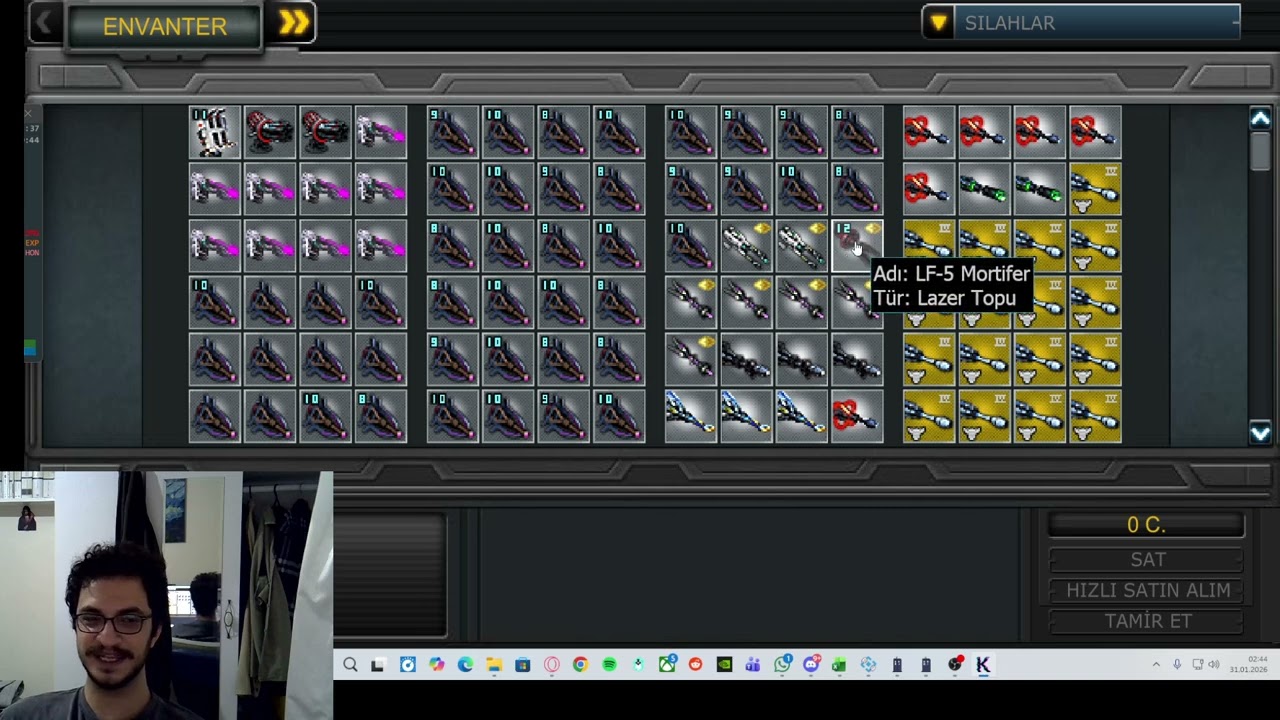Open the Opera browser from the taskbar
The image size is (1280, 720).
point(552,665)
